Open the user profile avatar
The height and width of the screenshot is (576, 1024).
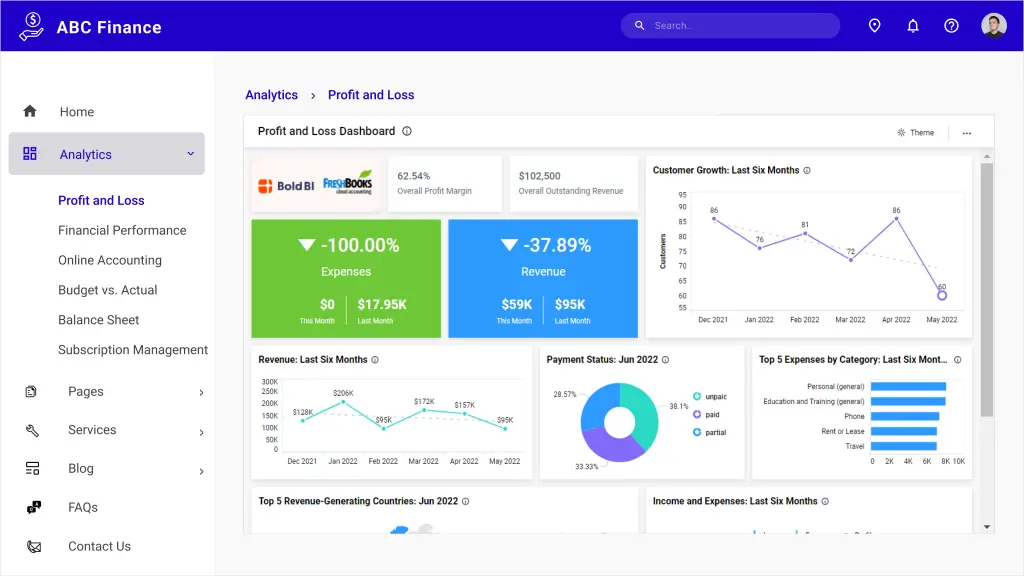pyautogui.click(x=993, y=26)
